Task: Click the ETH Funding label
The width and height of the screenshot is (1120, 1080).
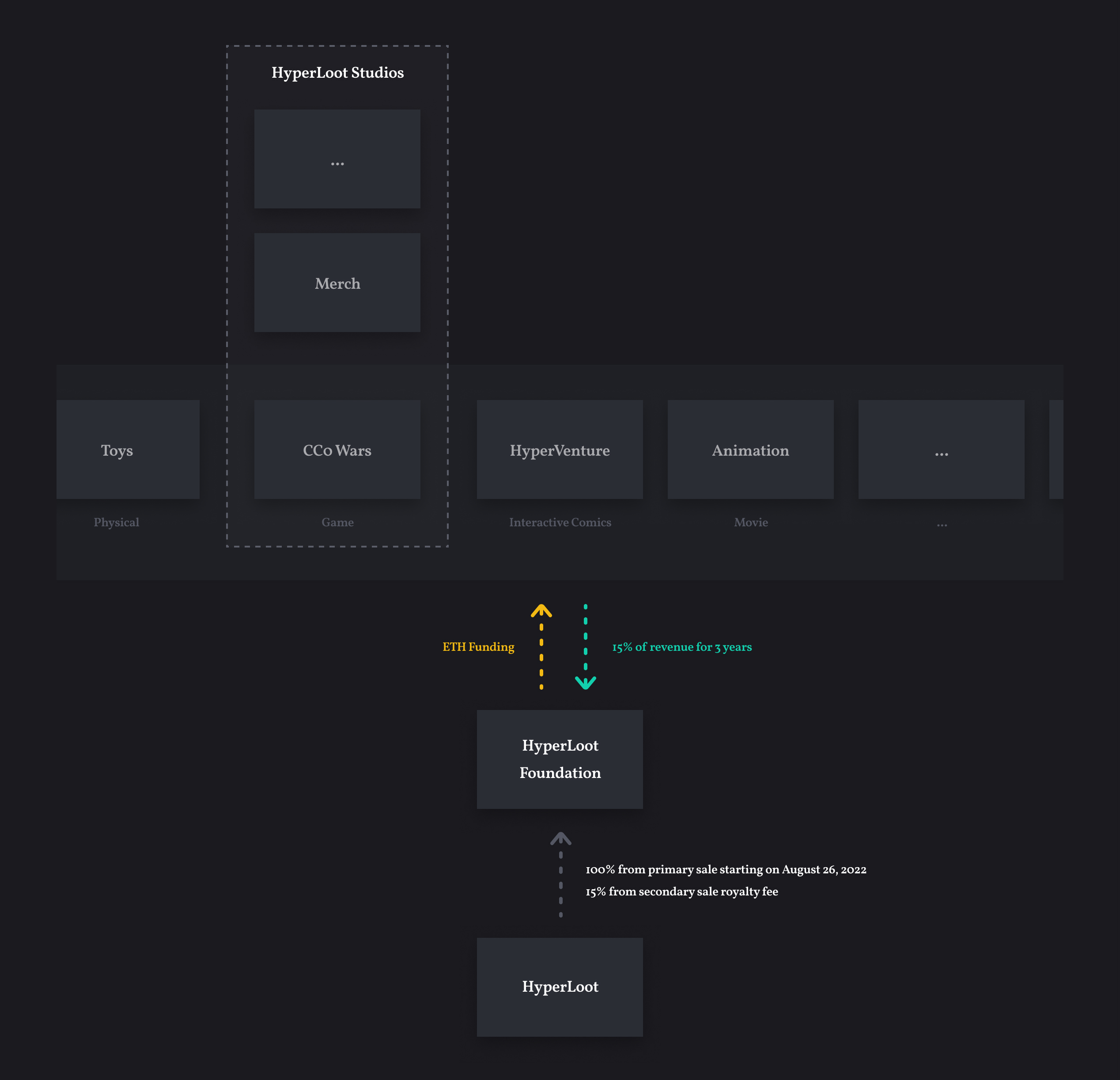Action: click(478, 647)
